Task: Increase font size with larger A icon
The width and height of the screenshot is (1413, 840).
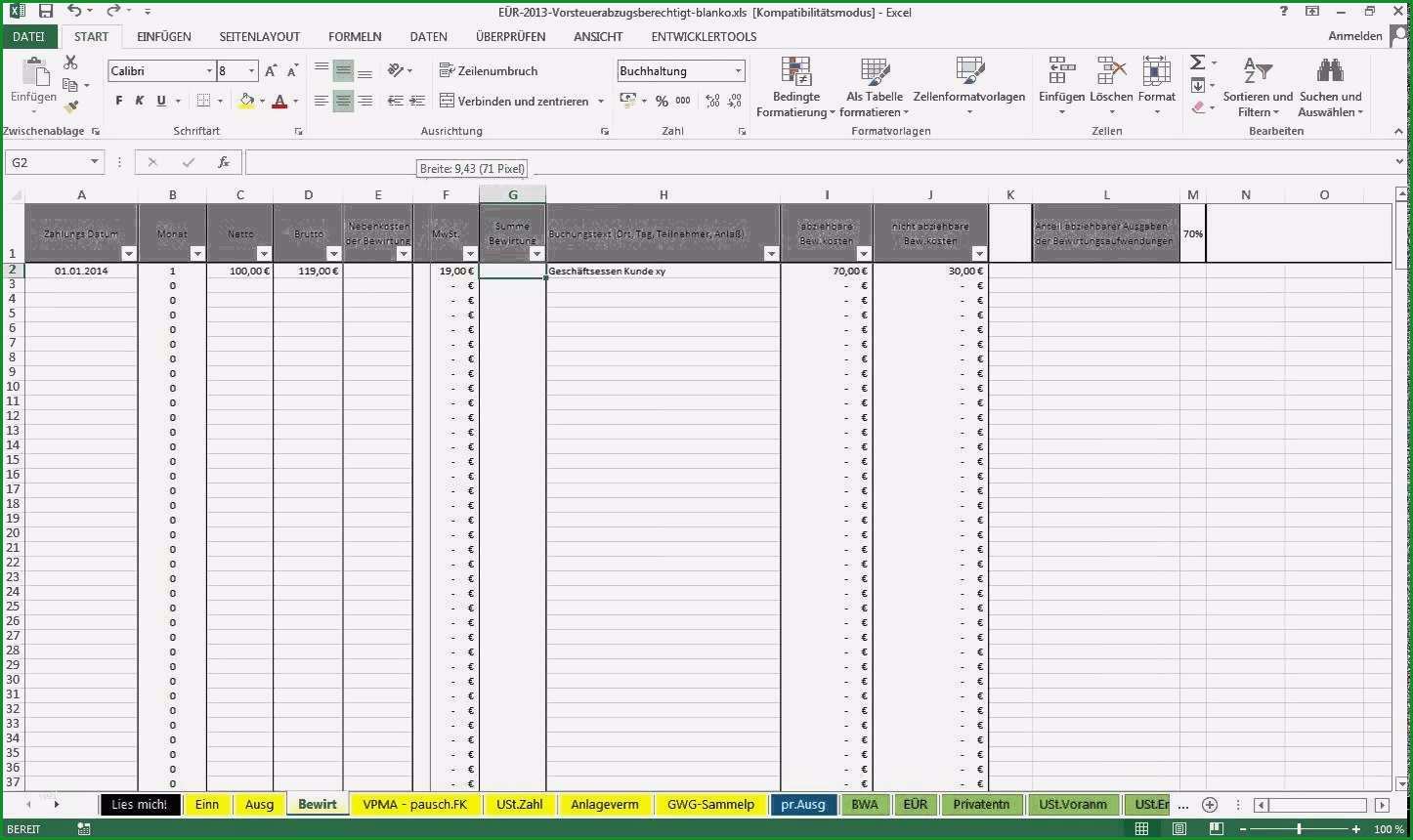Action: (x=272, y=71)
